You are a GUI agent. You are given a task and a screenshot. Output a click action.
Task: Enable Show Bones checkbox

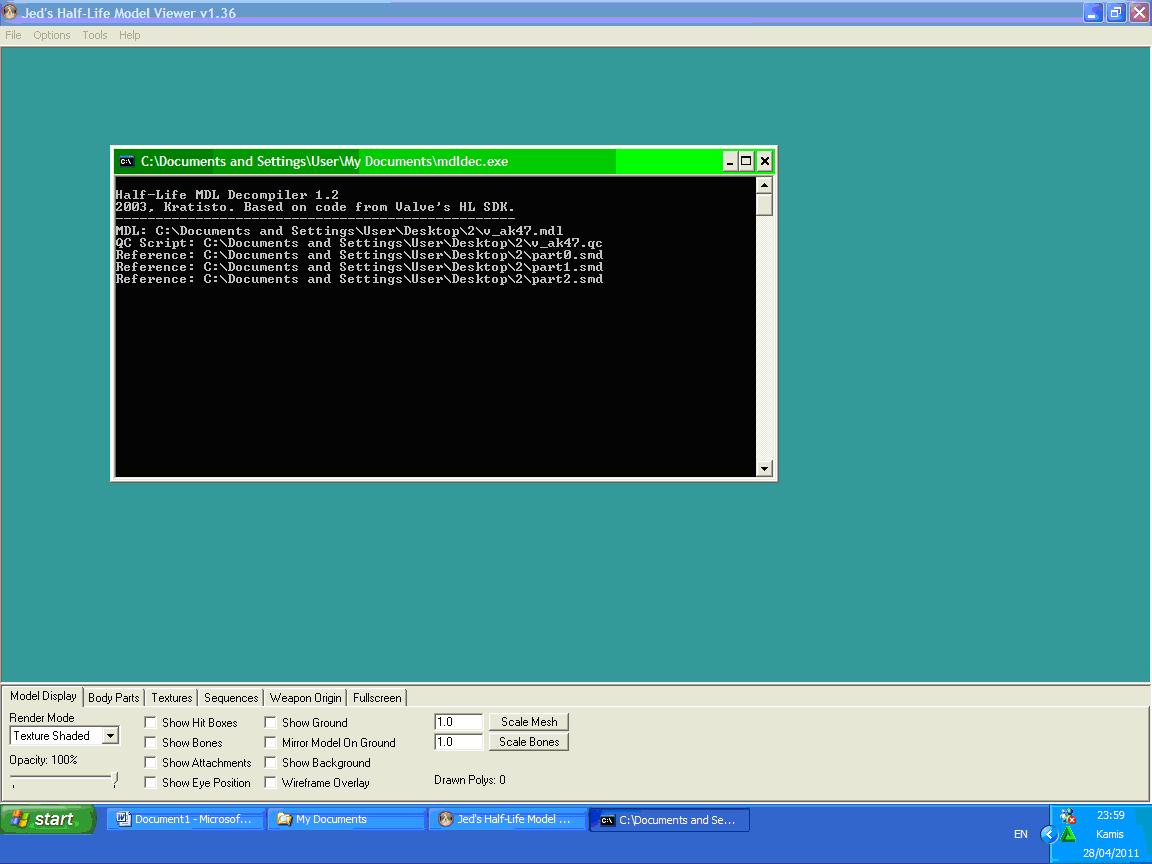pos(151,743)
